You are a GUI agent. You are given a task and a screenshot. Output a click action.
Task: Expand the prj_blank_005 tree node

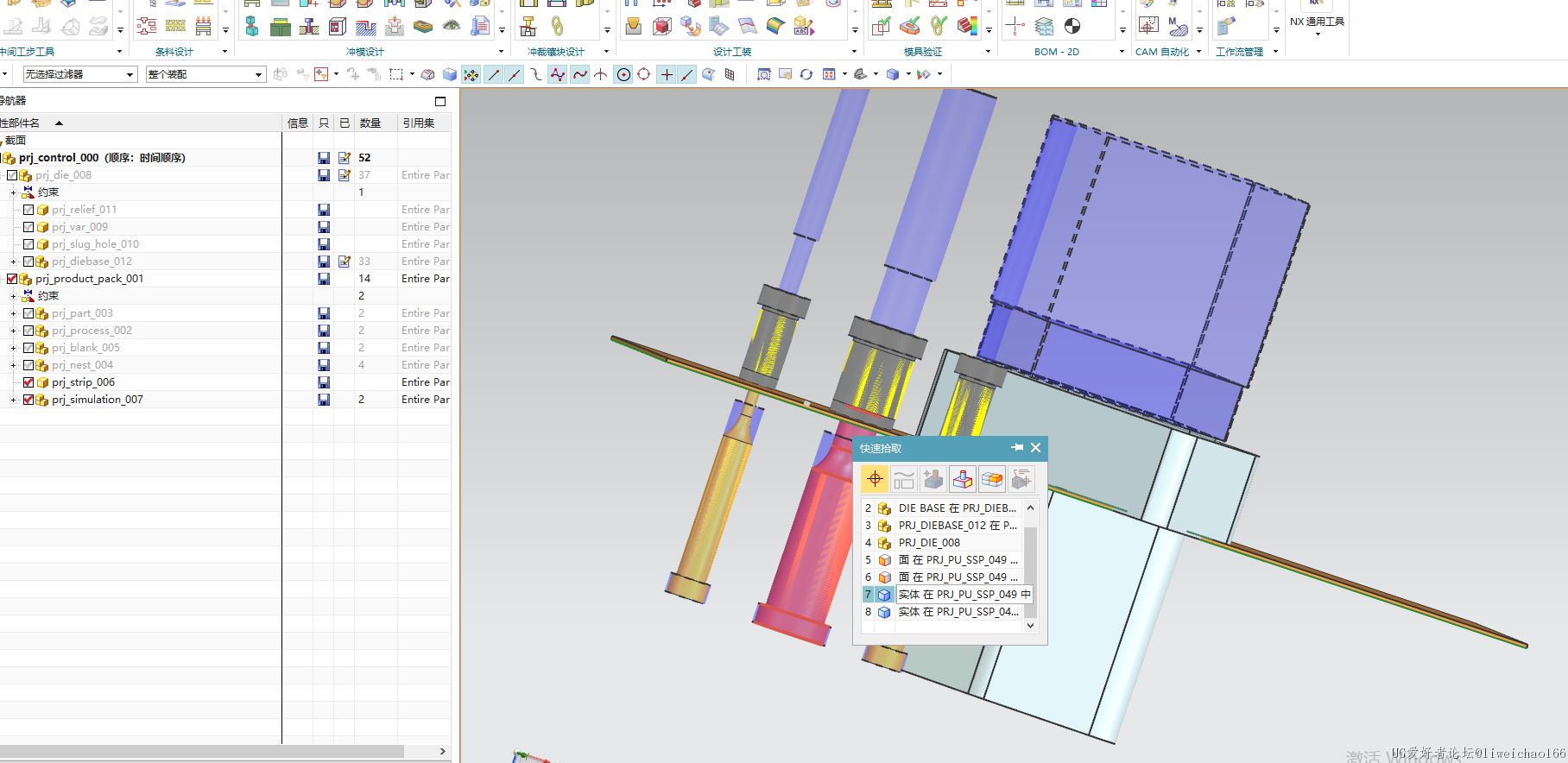(13, 348)
